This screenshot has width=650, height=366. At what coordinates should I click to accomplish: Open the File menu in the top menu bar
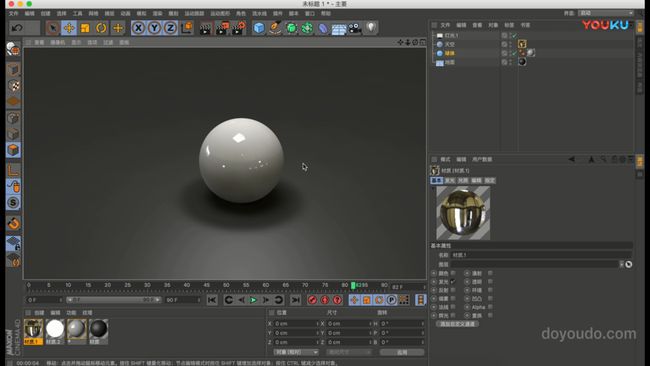tap(14, 13)
